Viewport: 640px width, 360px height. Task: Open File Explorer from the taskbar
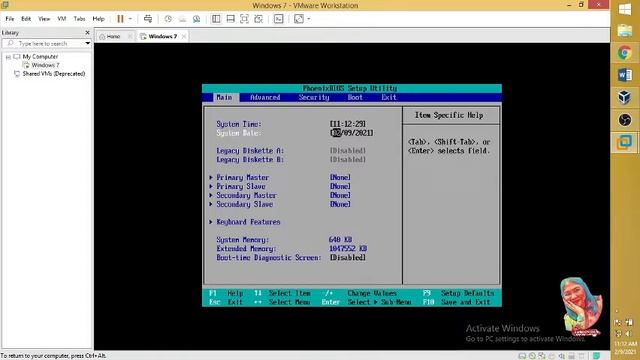coord(625,31)
